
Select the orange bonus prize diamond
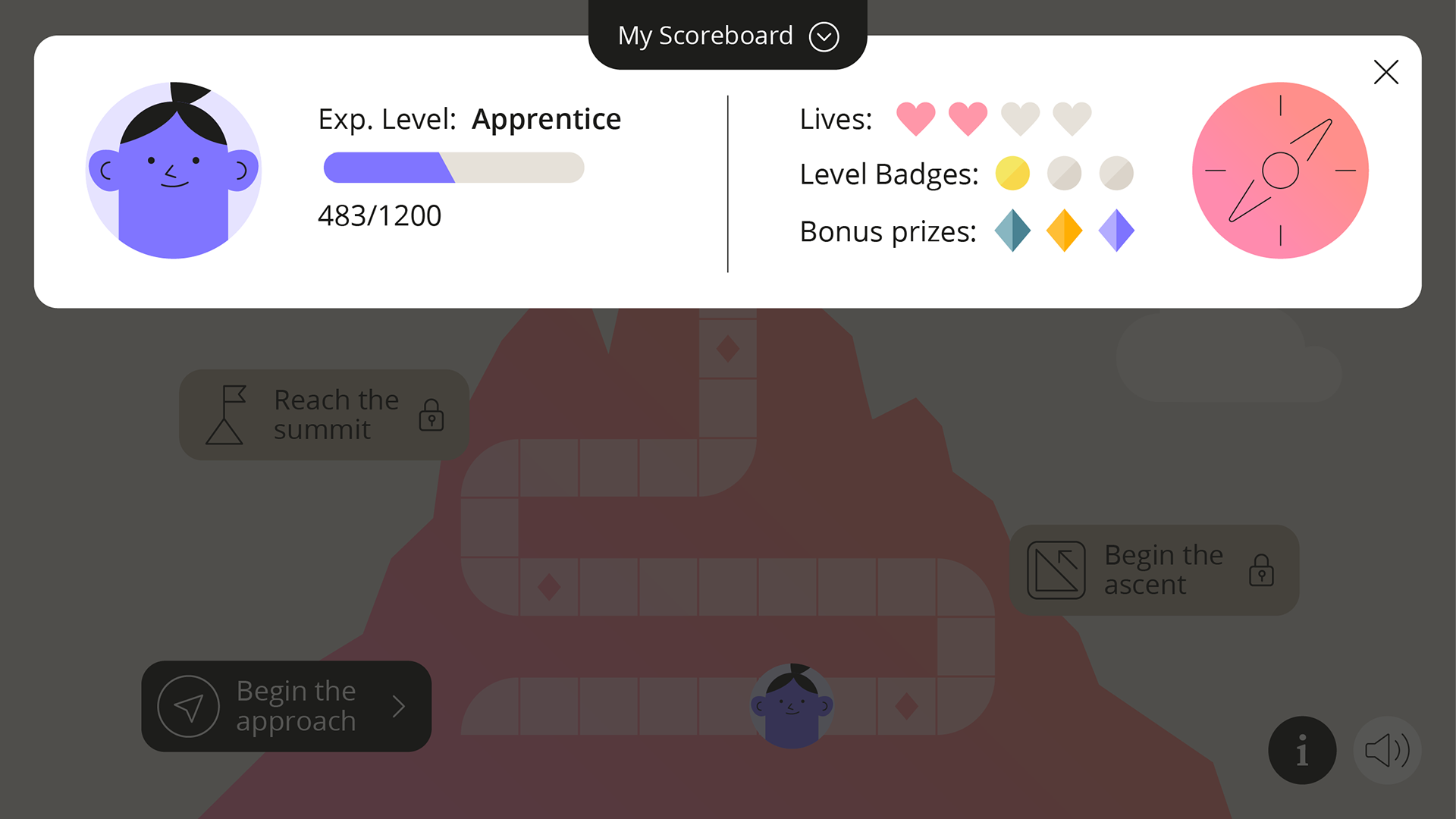click(1064, 231)
